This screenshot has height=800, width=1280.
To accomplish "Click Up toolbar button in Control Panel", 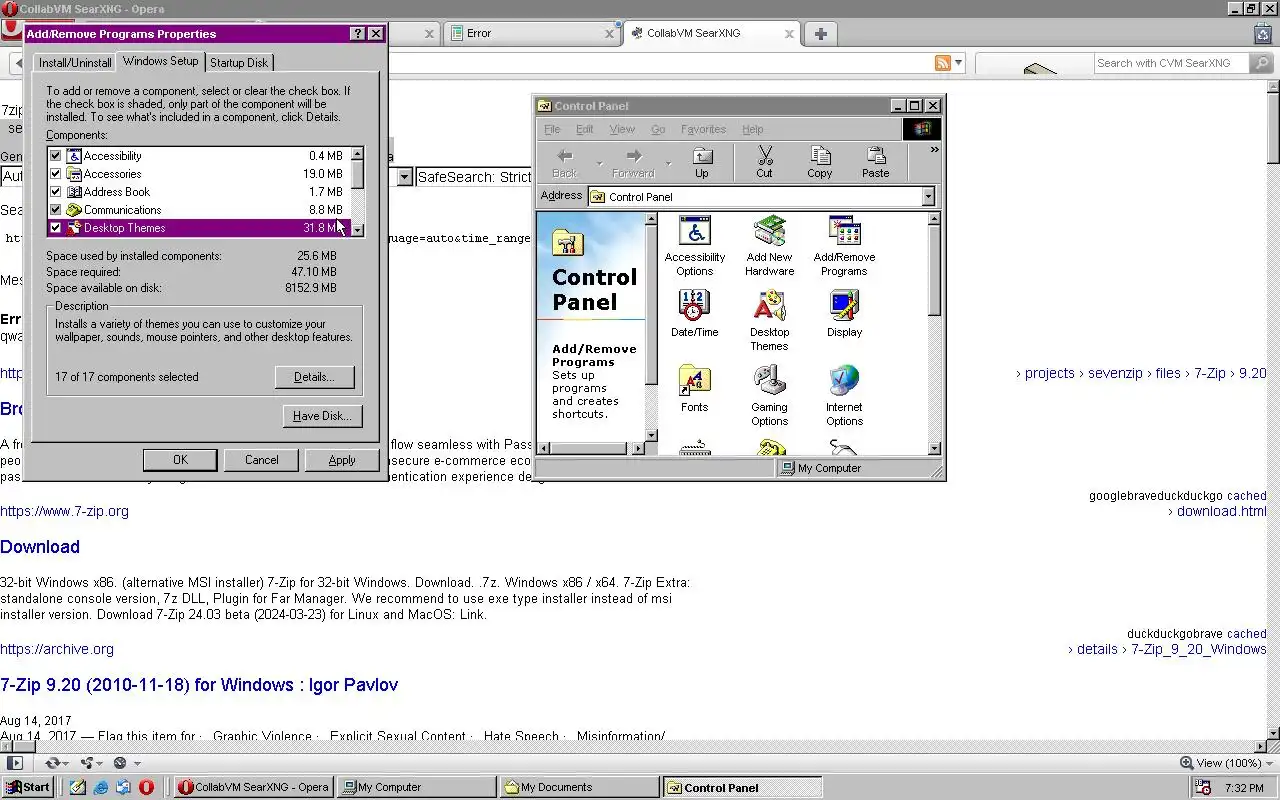I will click(x=702, y=163).
